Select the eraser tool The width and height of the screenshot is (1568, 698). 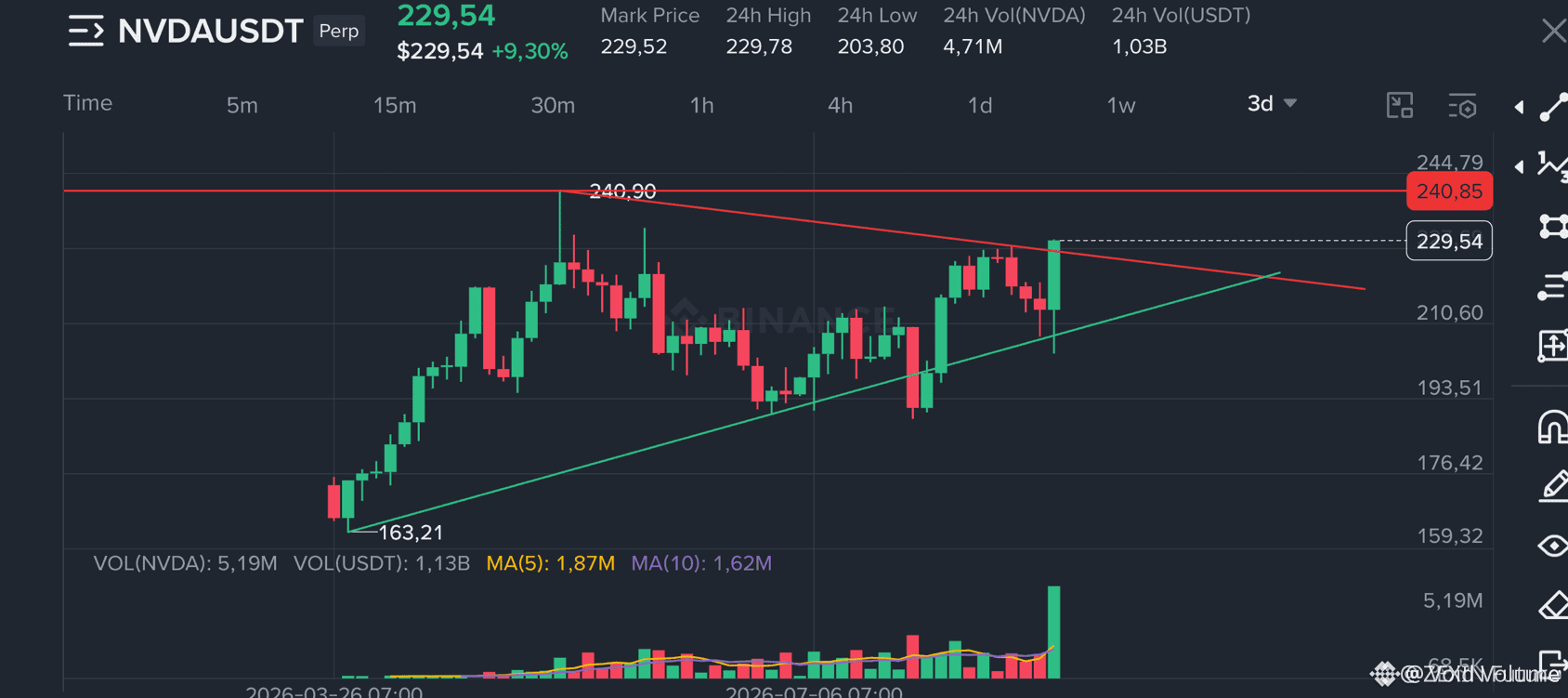(1553, 605)
